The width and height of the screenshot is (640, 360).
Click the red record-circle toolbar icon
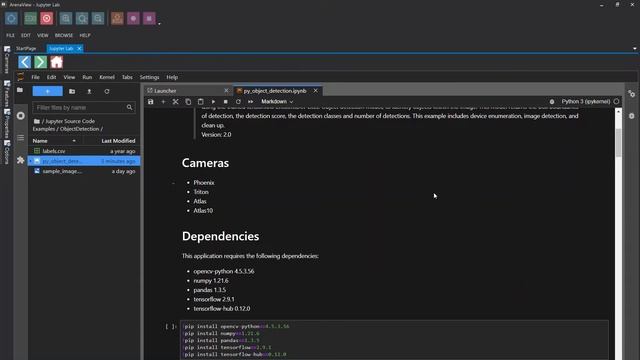pyautogui.click(x=47, y=18)
